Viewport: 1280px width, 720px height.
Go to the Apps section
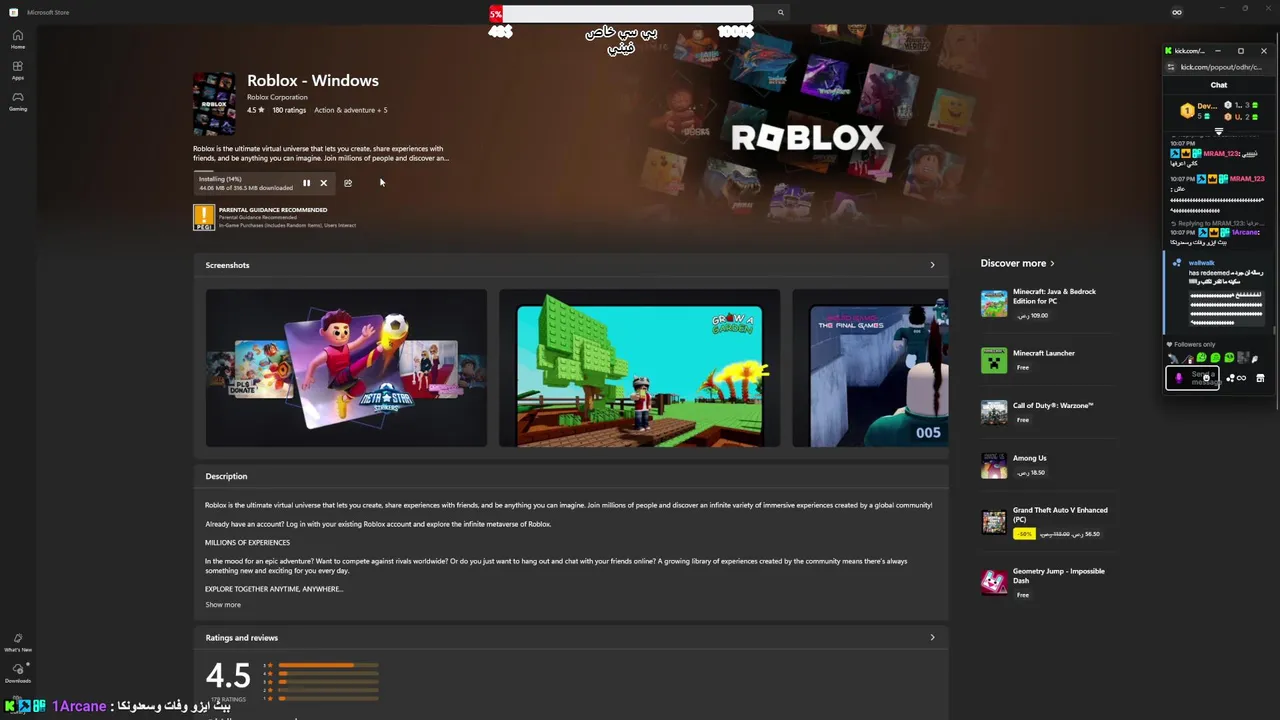tap(18, 70)
